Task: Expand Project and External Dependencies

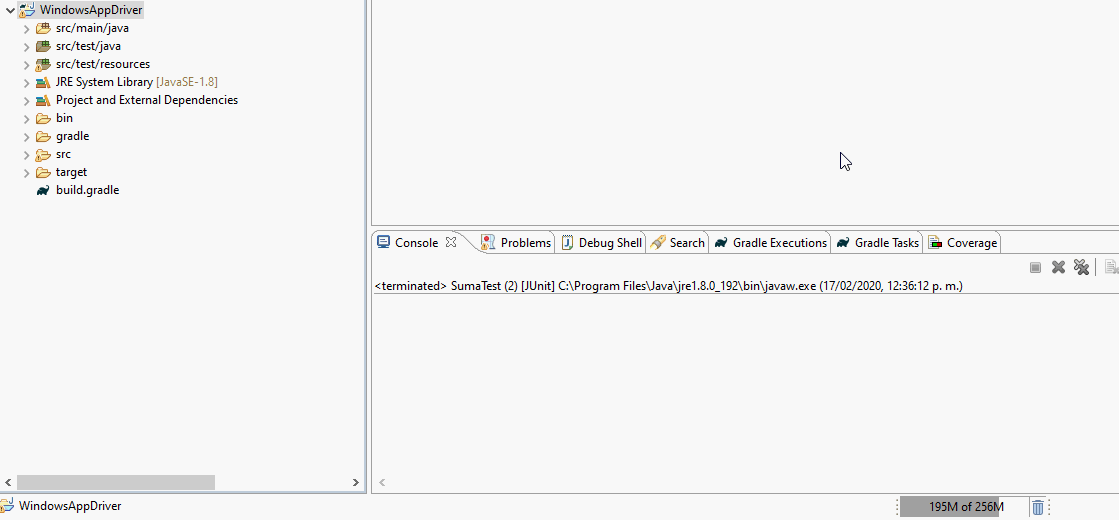Action: click(27, 100)
